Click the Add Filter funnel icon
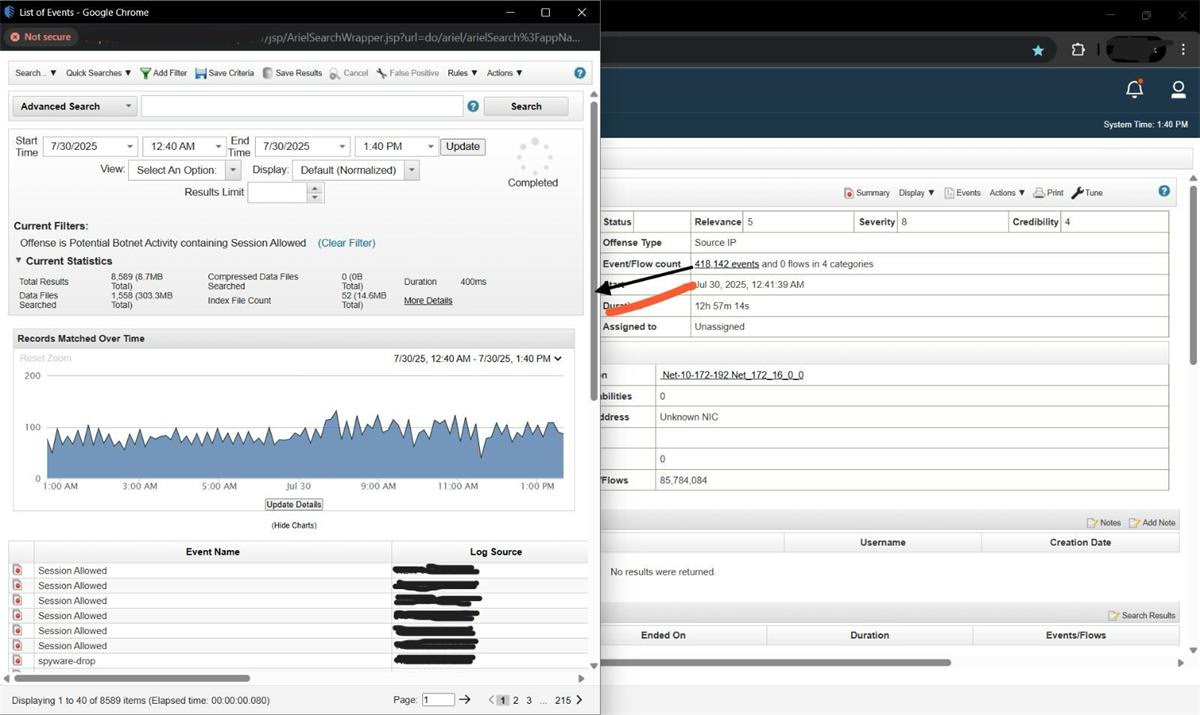1200x715 pixels. tap(146, 73)
